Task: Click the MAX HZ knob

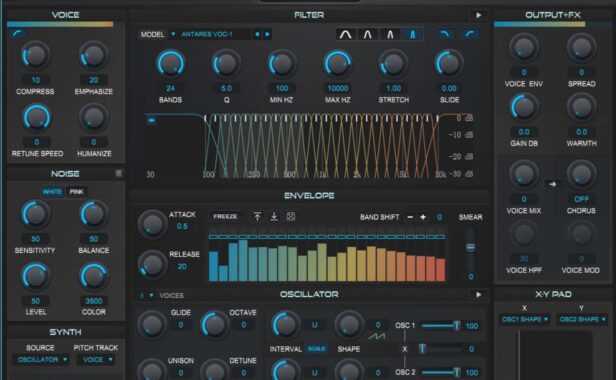Action: (x=337, y=64)
